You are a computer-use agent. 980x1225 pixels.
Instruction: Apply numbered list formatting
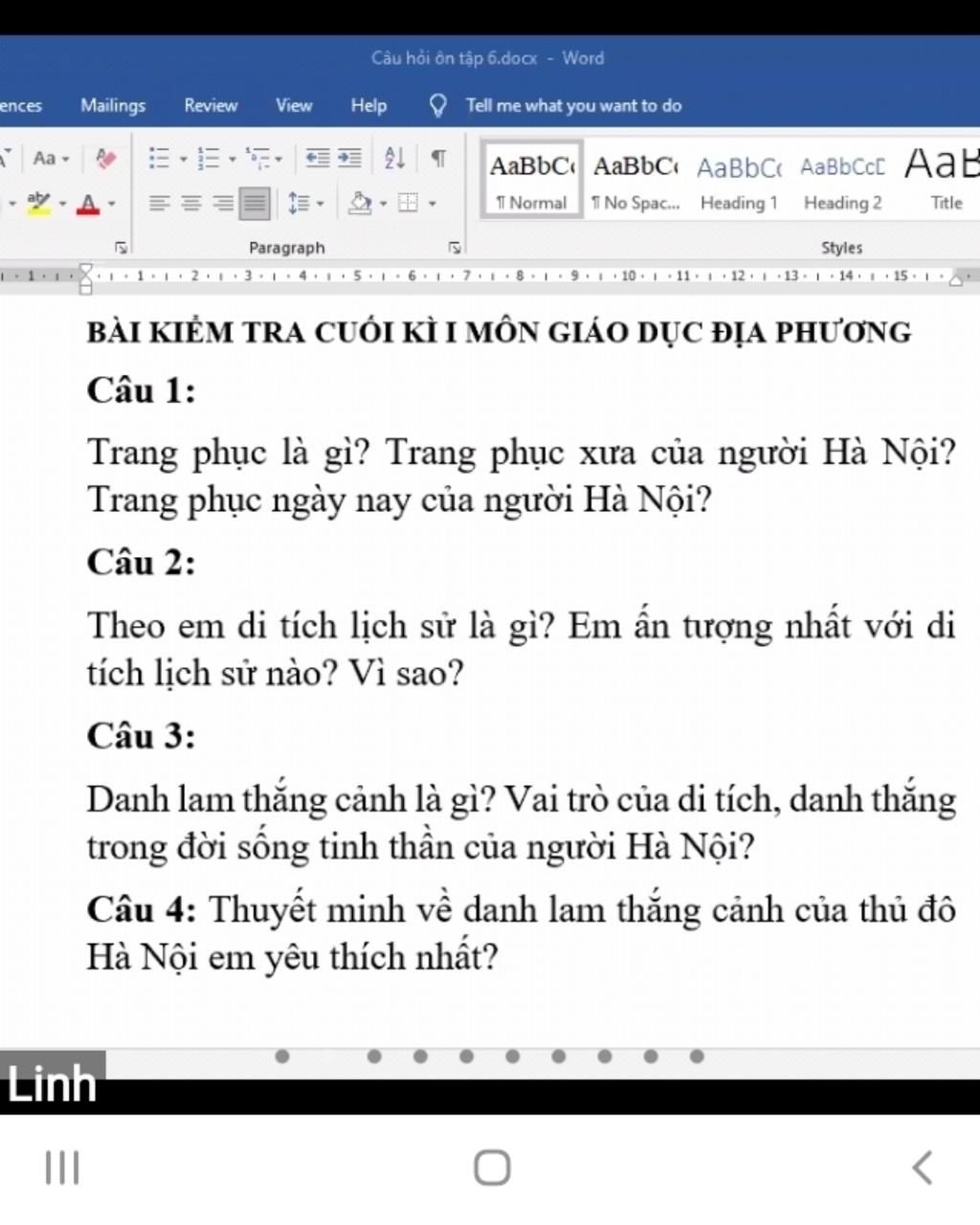[x=208, y=158]
